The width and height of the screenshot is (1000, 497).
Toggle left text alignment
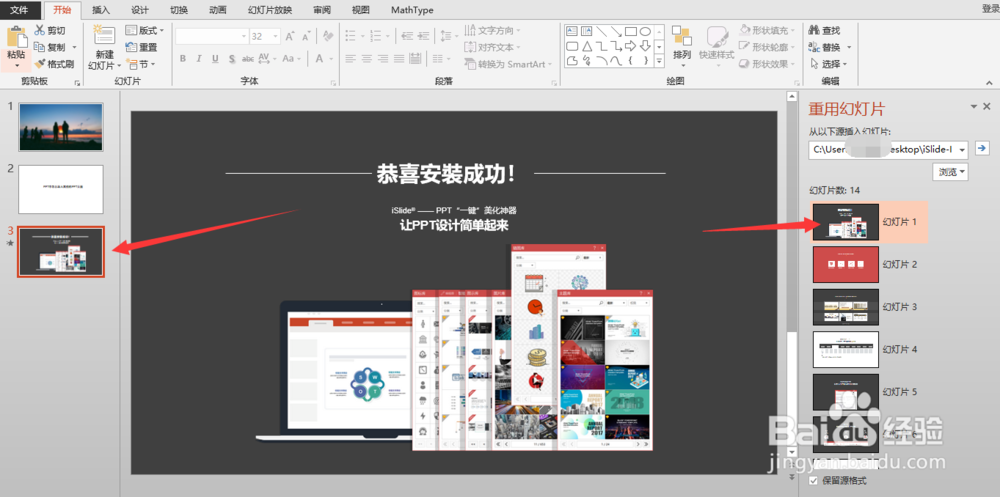(x=350, y=58)
